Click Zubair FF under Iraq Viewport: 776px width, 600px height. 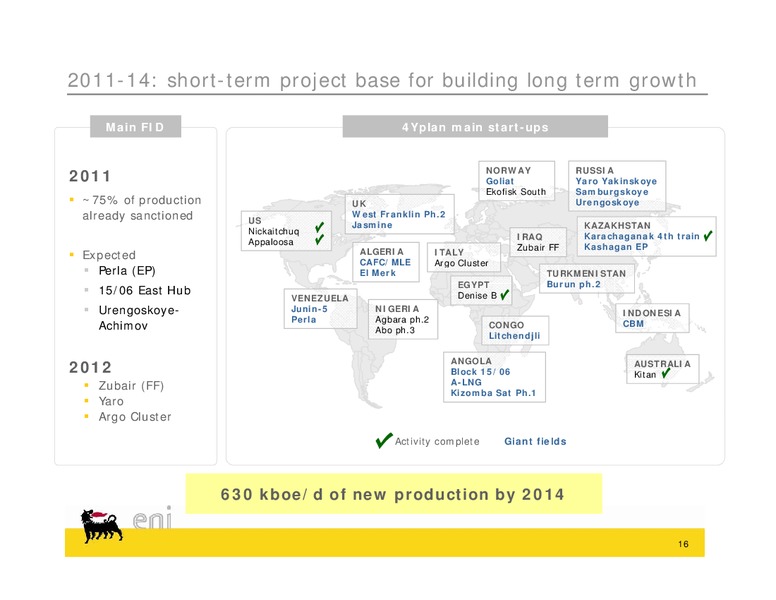pos(538,248)
